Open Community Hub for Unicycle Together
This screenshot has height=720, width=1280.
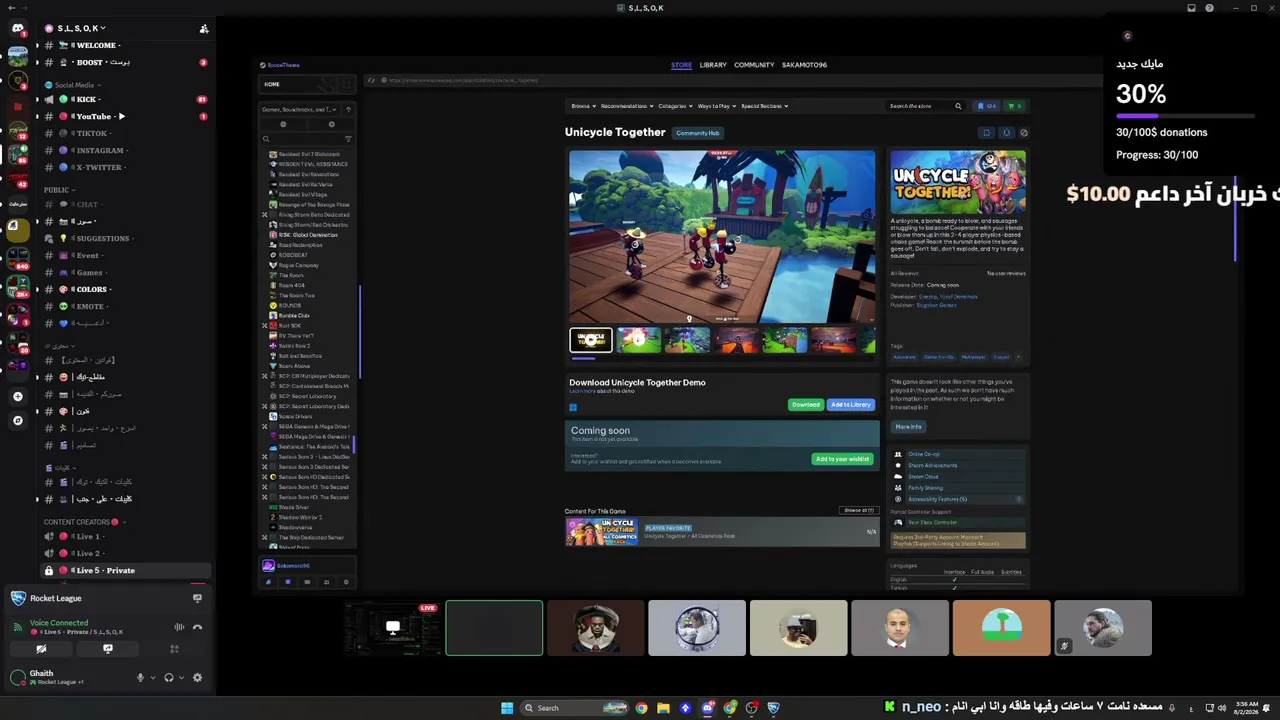click(697, 133)
